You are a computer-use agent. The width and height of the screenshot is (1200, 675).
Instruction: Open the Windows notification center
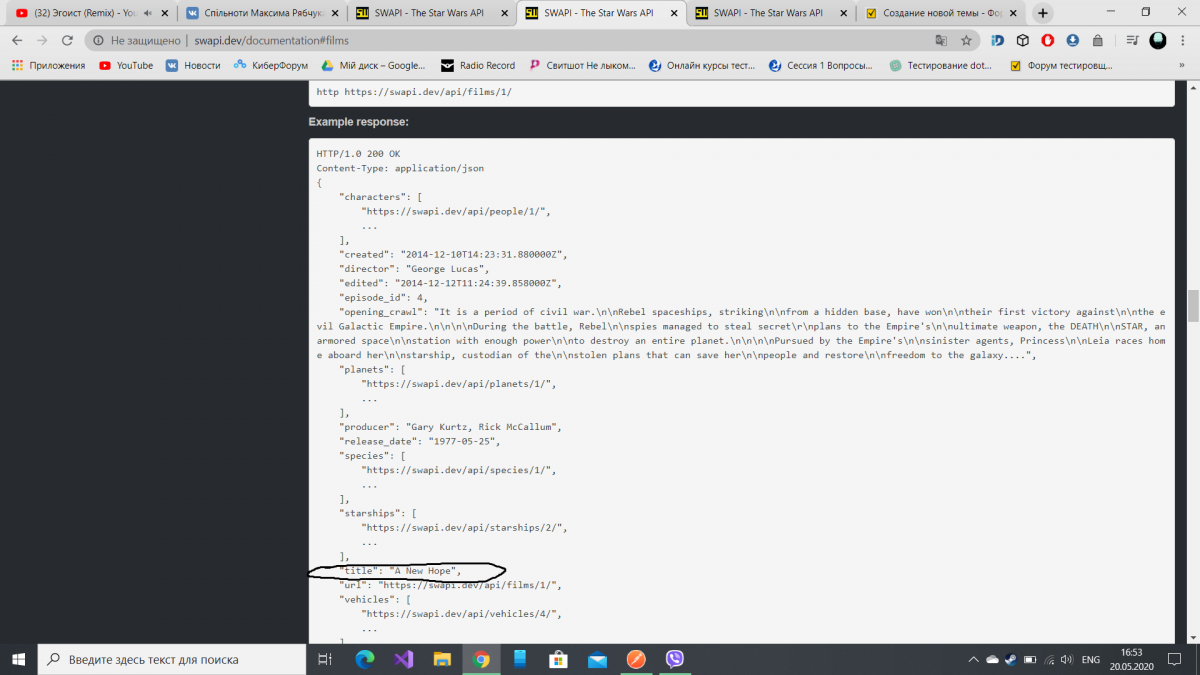[1177, 660]
